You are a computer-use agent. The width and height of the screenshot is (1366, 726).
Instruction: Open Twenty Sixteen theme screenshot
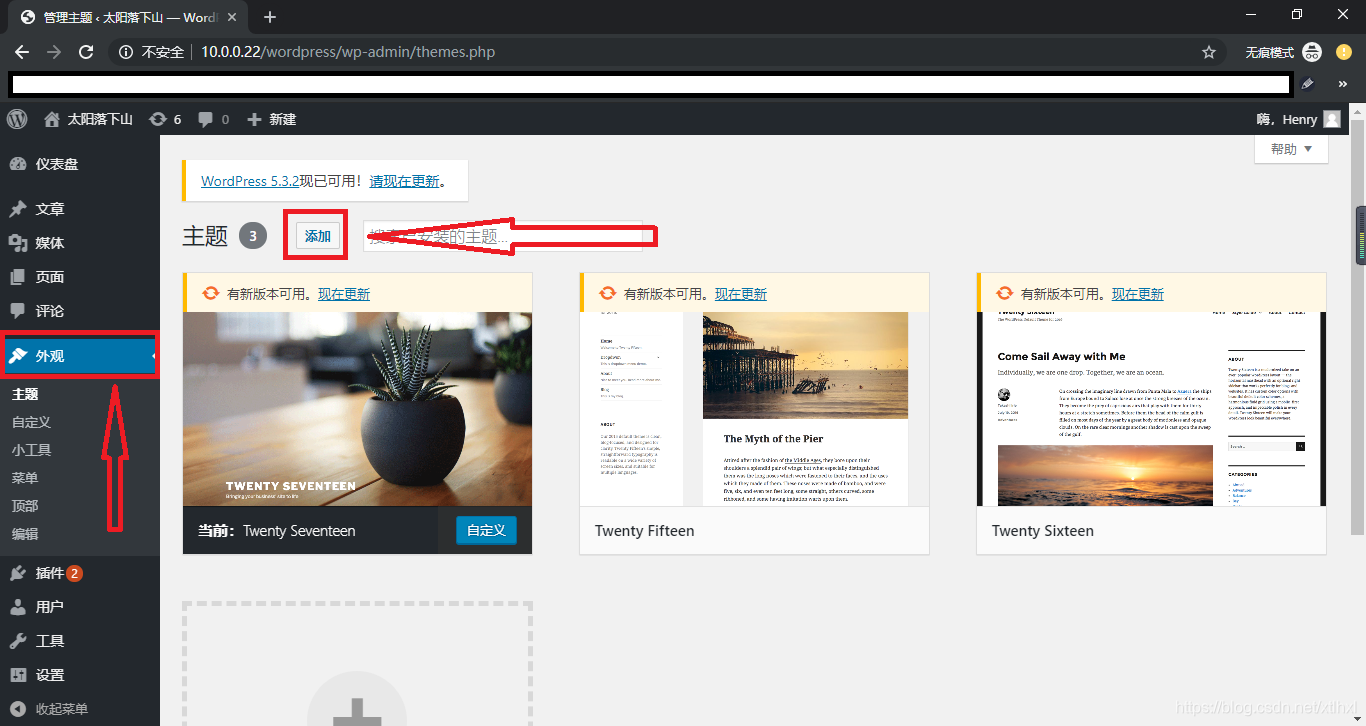point(1151,409)
